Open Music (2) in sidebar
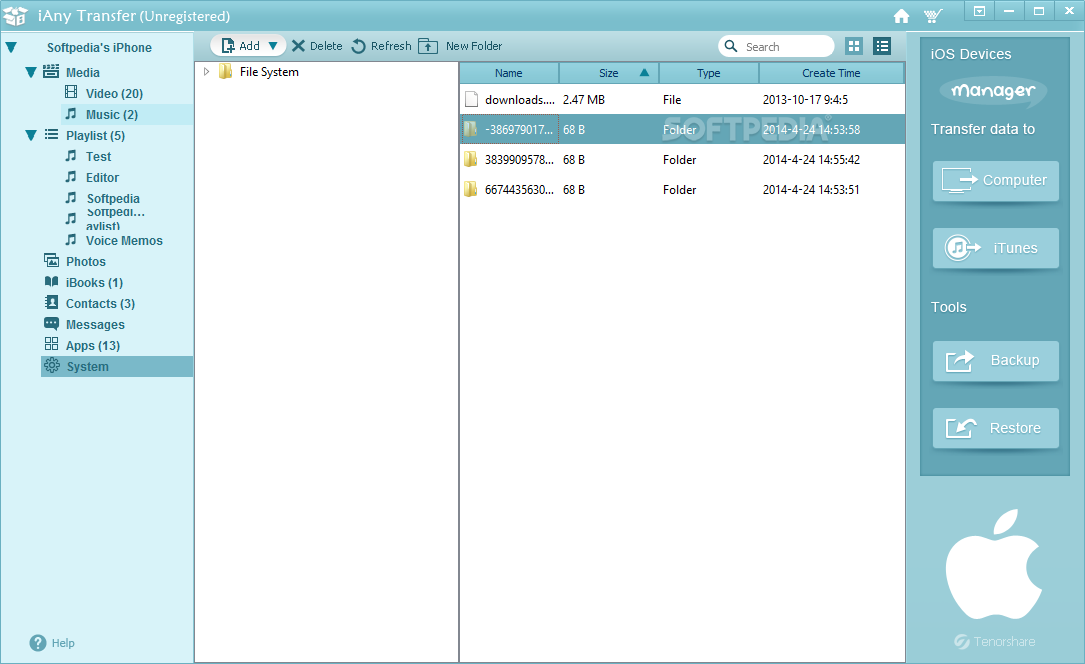Image resolution: width=1085 pixels, height=664 pixels. [x=111, y=115]
